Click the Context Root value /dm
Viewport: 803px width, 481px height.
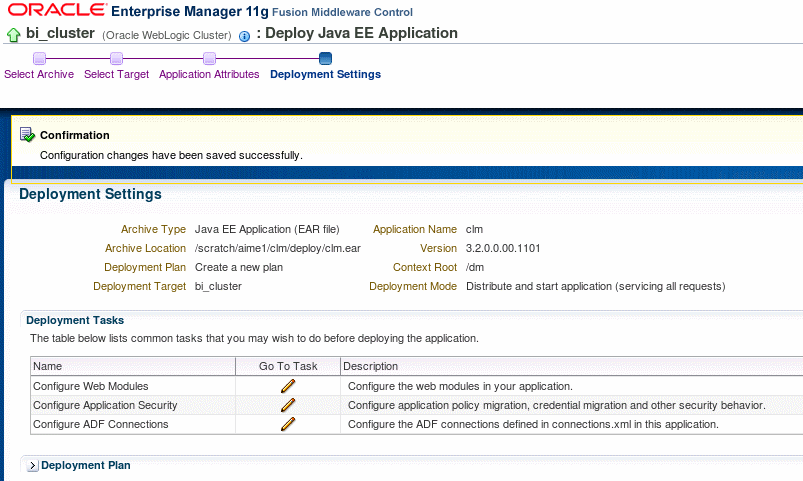(475, 267)
